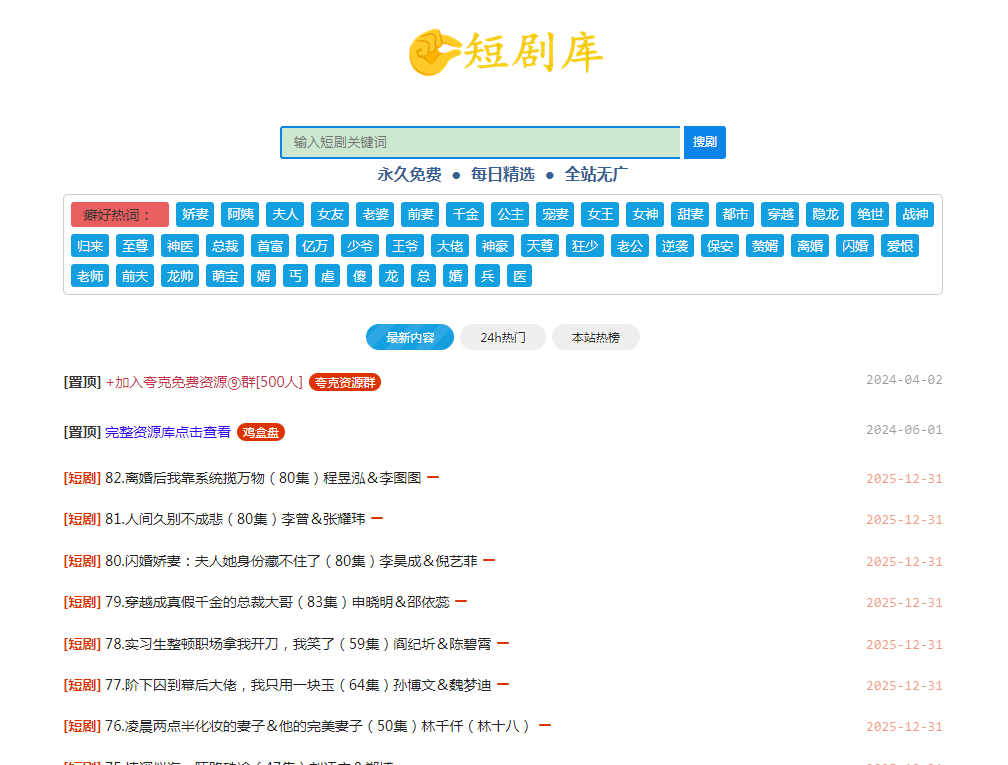Select the 娇妻 hot keyword tag
The image size is (1008, 765).
click(x=195, y=214)
